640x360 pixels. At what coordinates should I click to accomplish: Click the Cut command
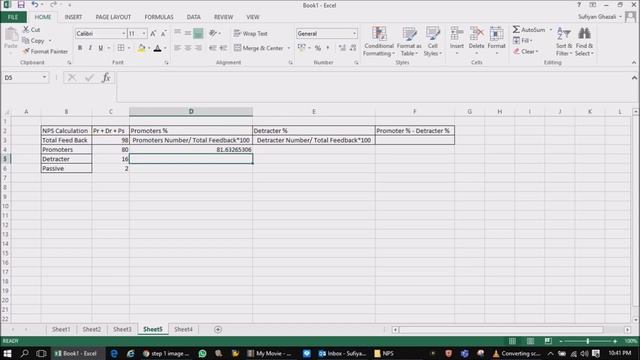click(31, 30)
